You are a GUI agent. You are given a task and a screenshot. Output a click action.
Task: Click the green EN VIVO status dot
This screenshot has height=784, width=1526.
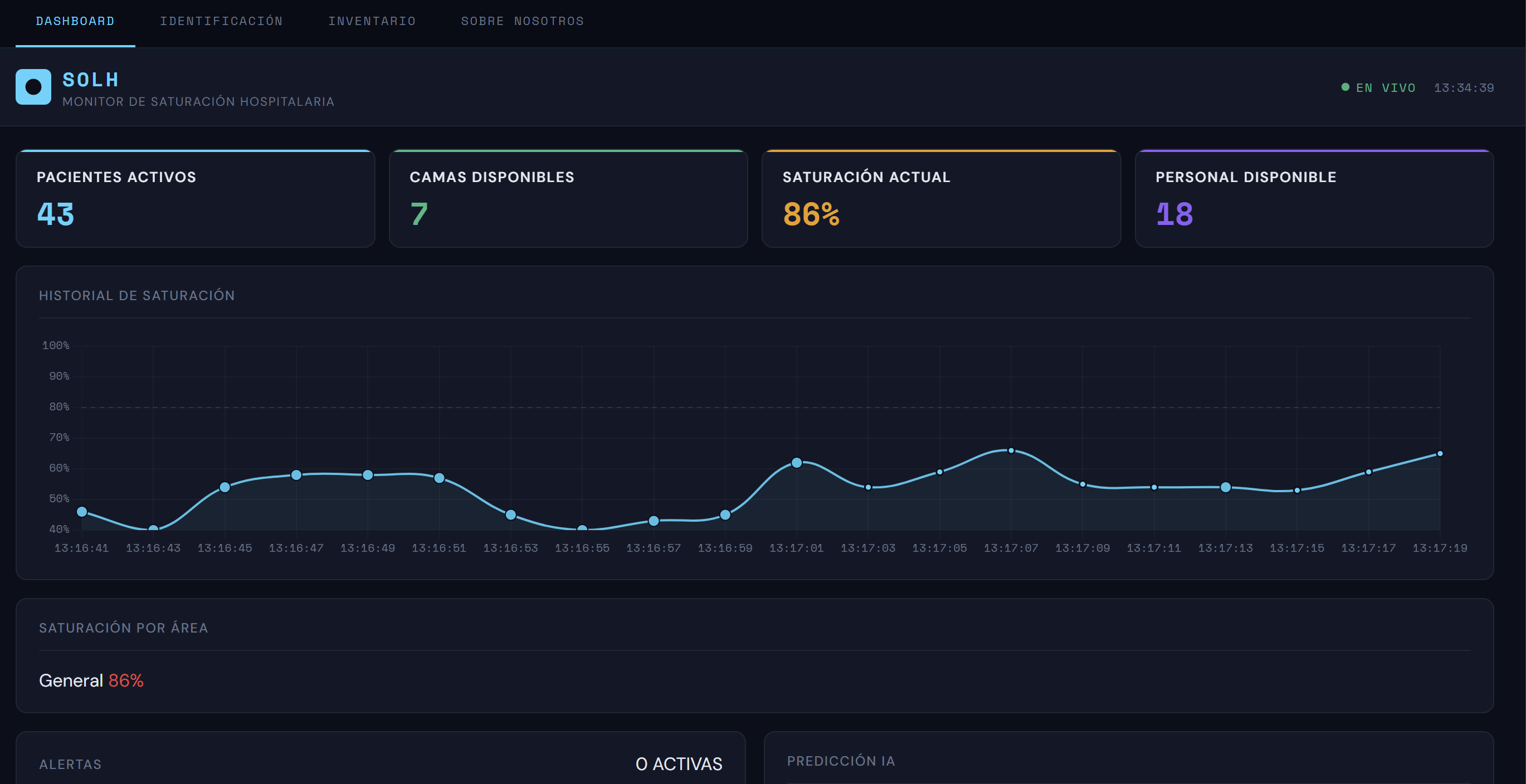1345,87
